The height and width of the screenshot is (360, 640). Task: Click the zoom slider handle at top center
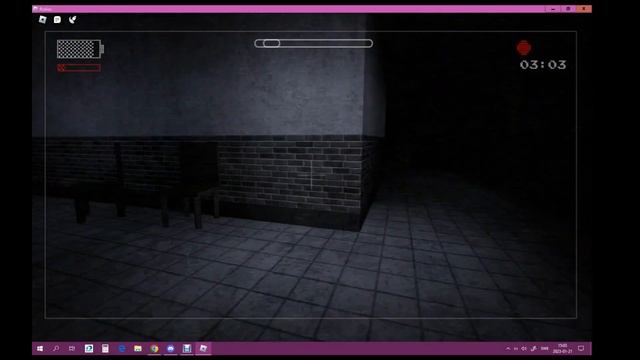point(271,43)
